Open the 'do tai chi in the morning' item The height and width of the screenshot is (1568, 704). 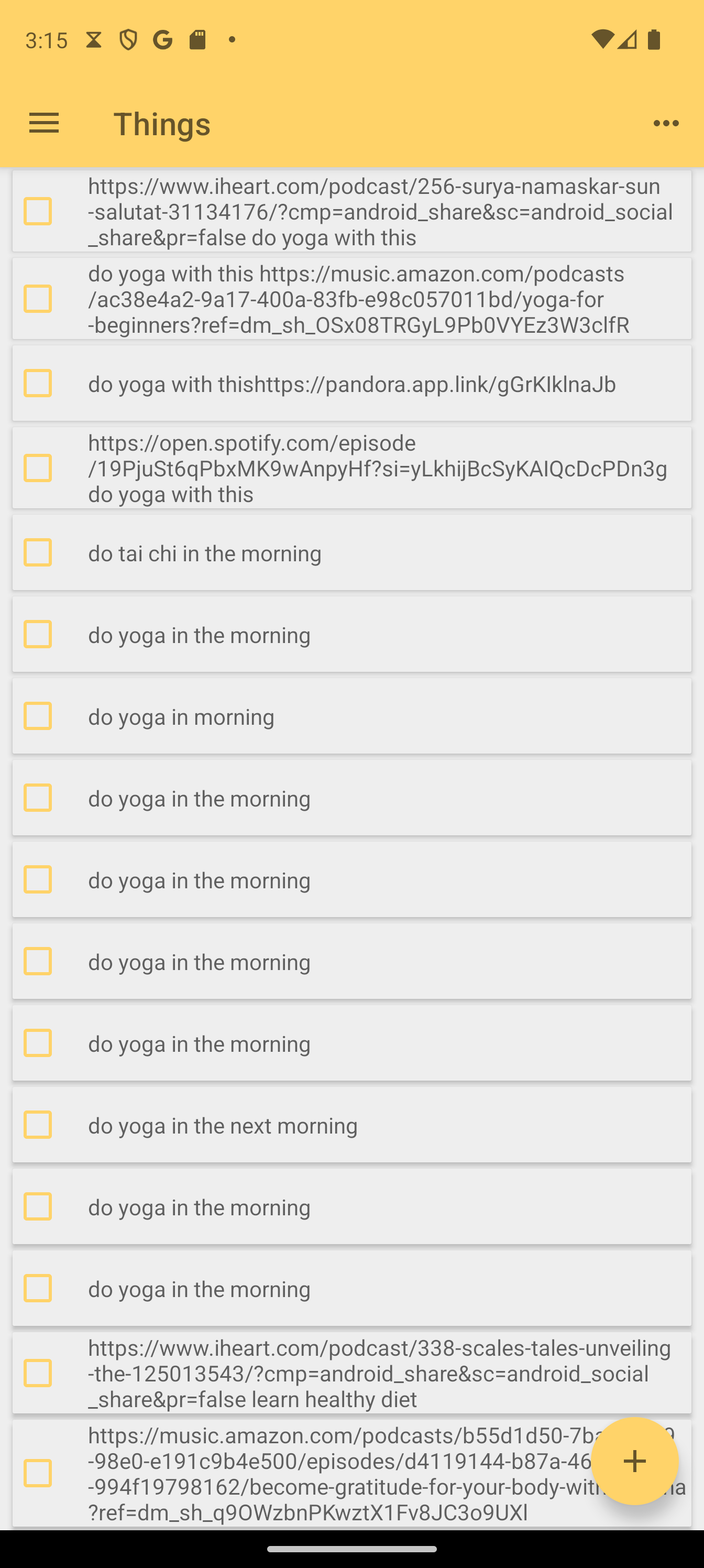pyautogui.click(x=351, y=553)
